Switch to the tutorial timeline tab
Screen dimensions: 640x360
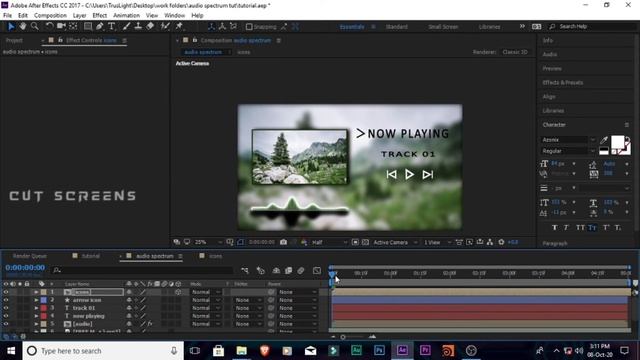(91, 256)
